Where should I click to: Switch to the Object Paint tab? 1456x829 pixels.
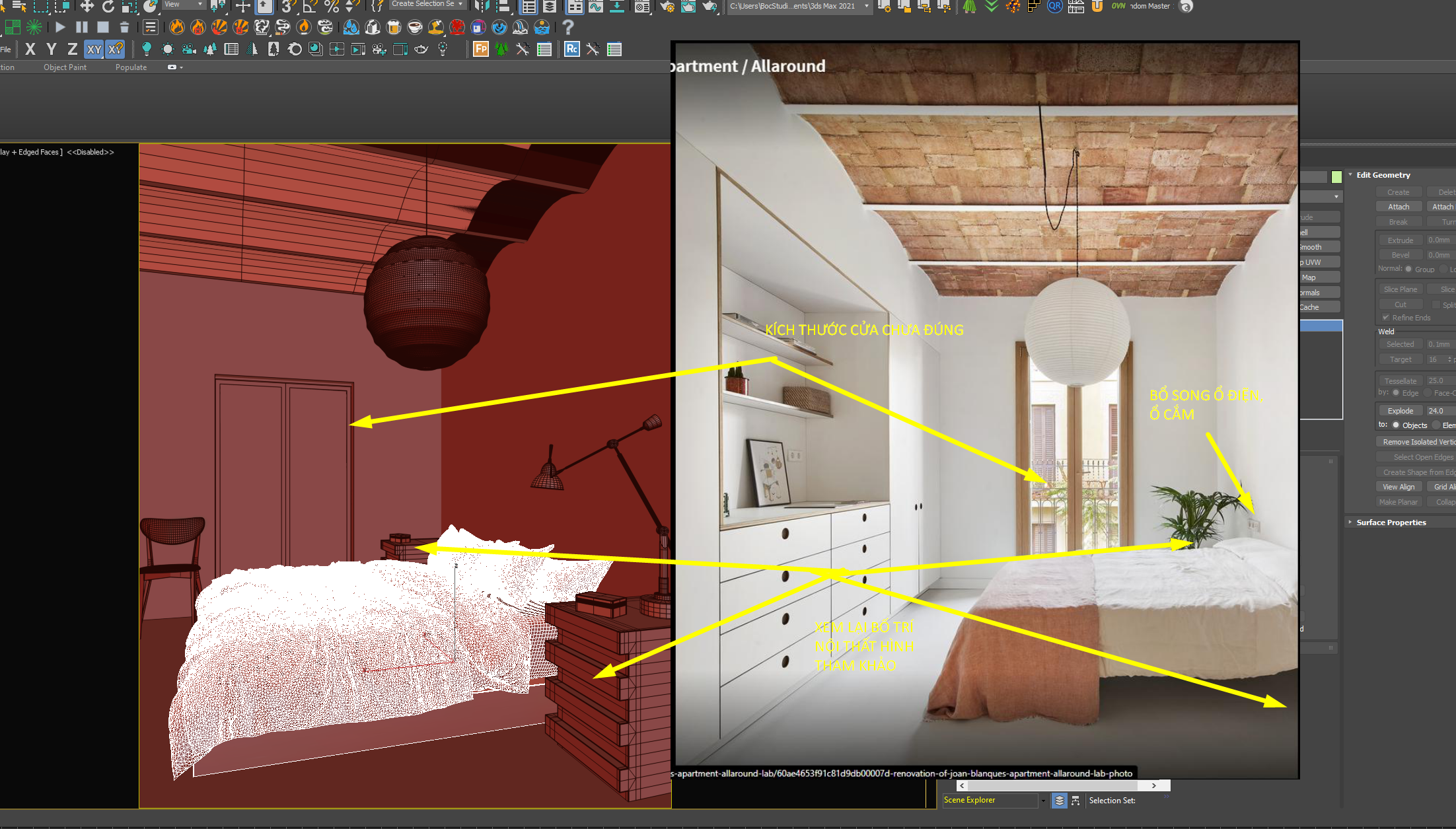(64, 67)
